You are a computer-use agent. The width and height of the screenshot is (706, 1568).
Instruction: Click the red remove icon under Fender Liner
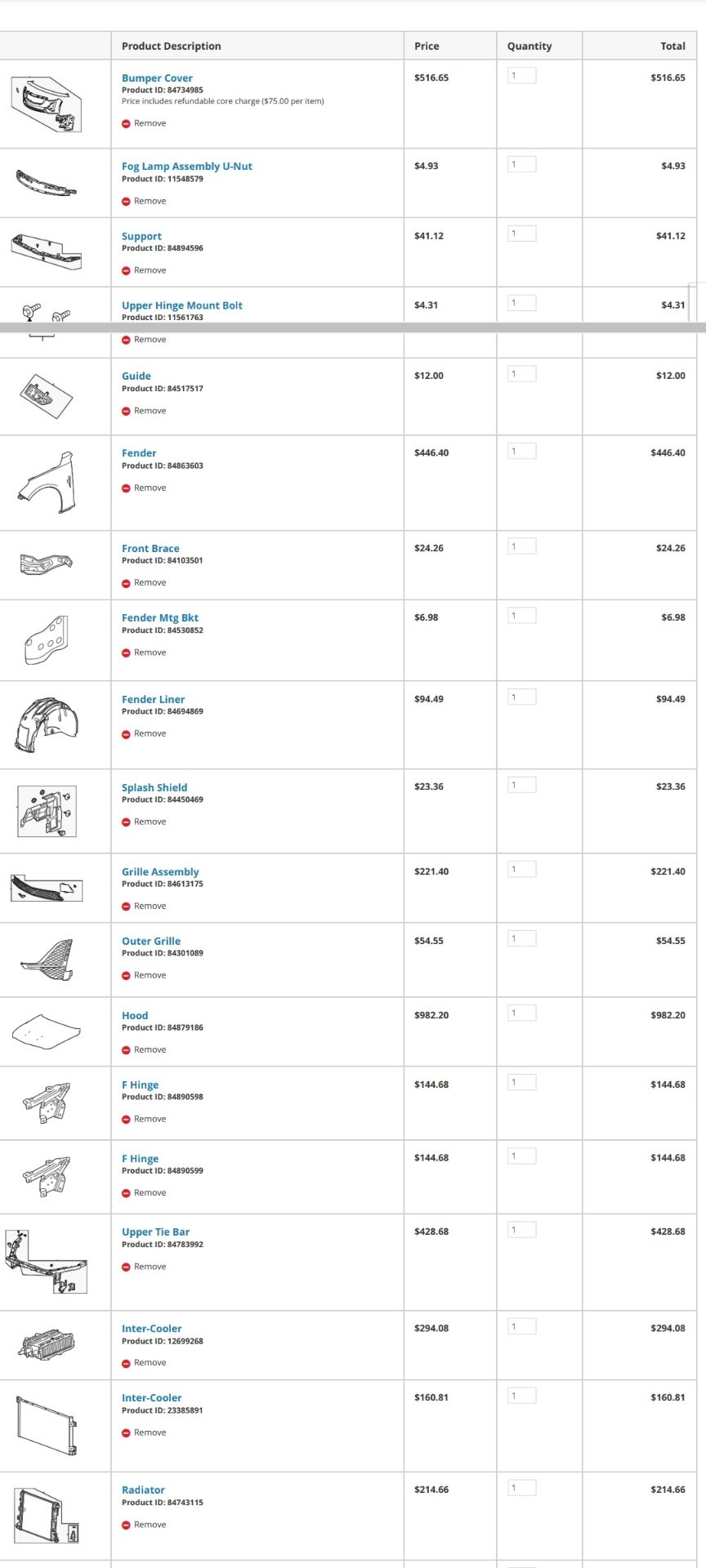(x=126, y=734)
